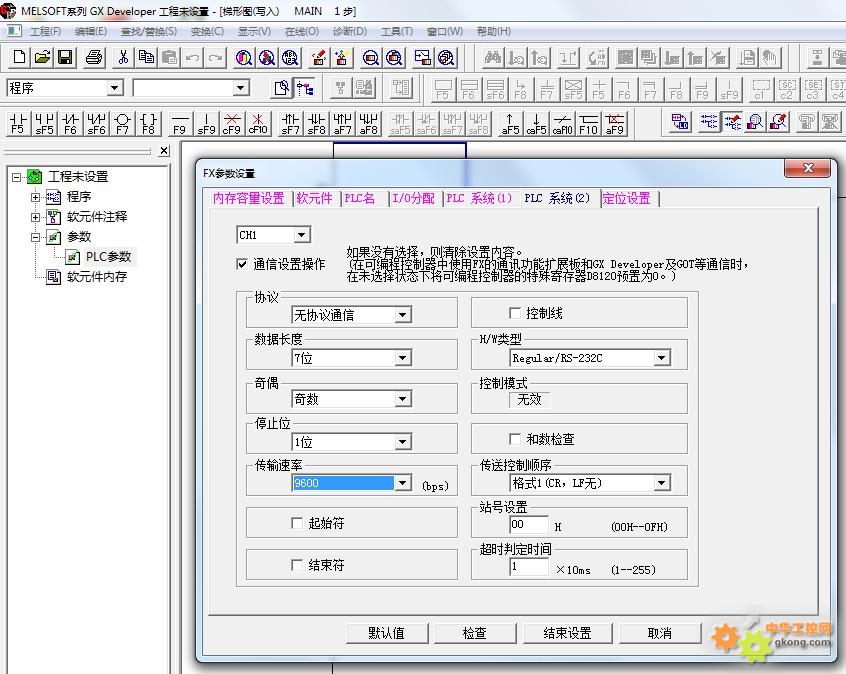Select 软元件内存 in project tree
846x674 pixels.
[97, 277]
